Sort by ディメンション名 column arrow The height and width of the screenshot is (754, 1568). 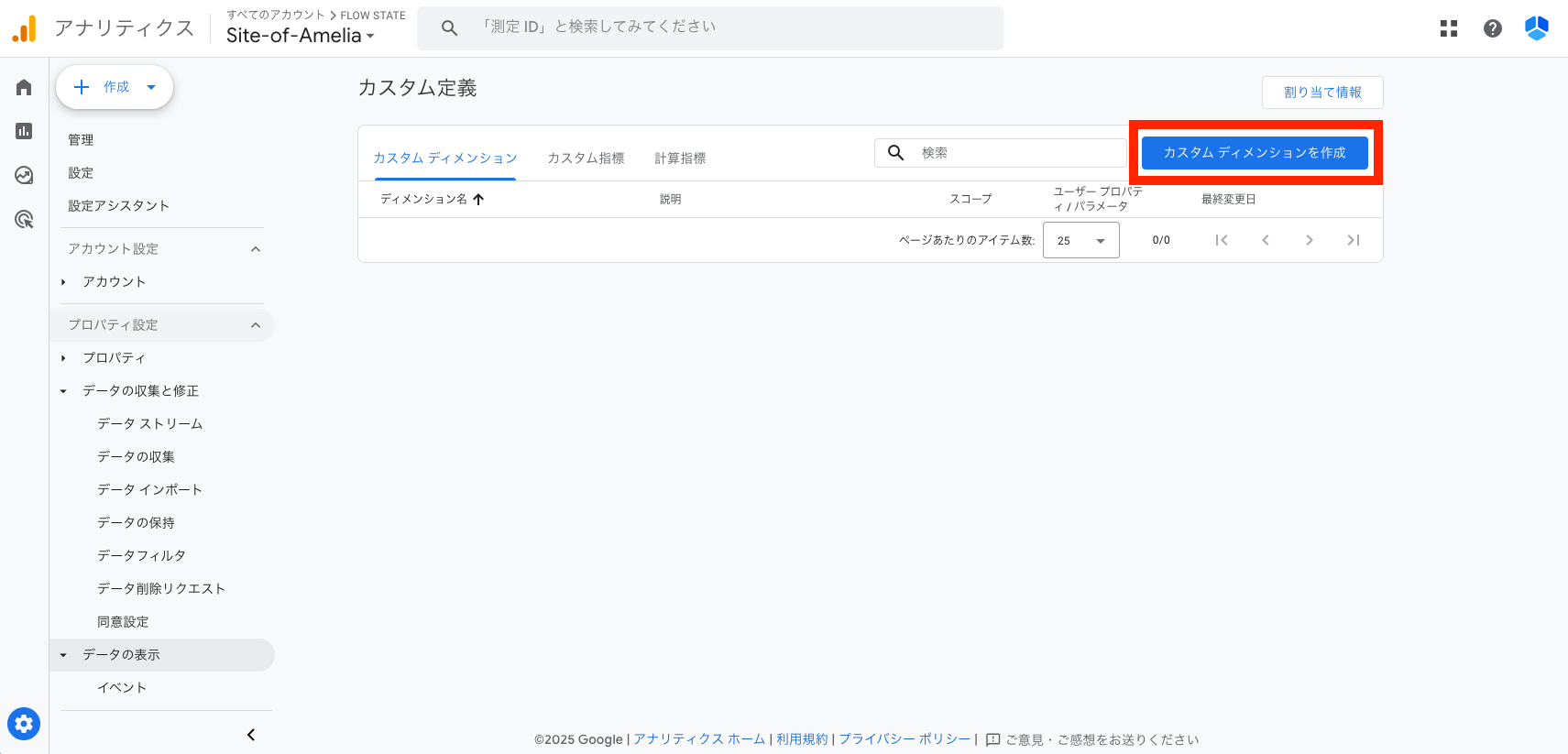tap(478, 199)
